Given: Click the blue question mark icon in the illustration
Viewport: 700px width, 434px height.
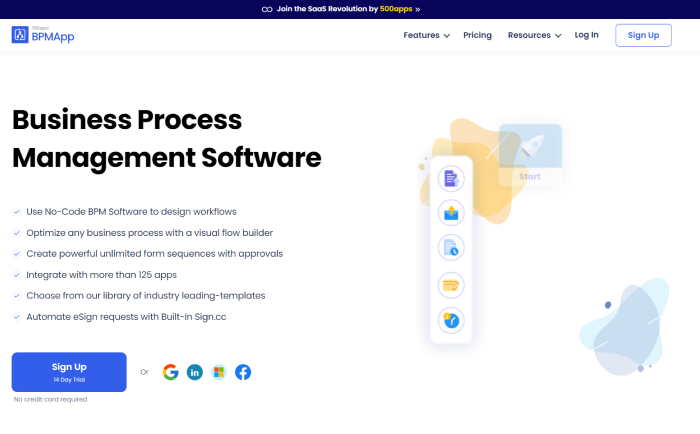Looking at the screenshot, I should (x=451, y=320).
